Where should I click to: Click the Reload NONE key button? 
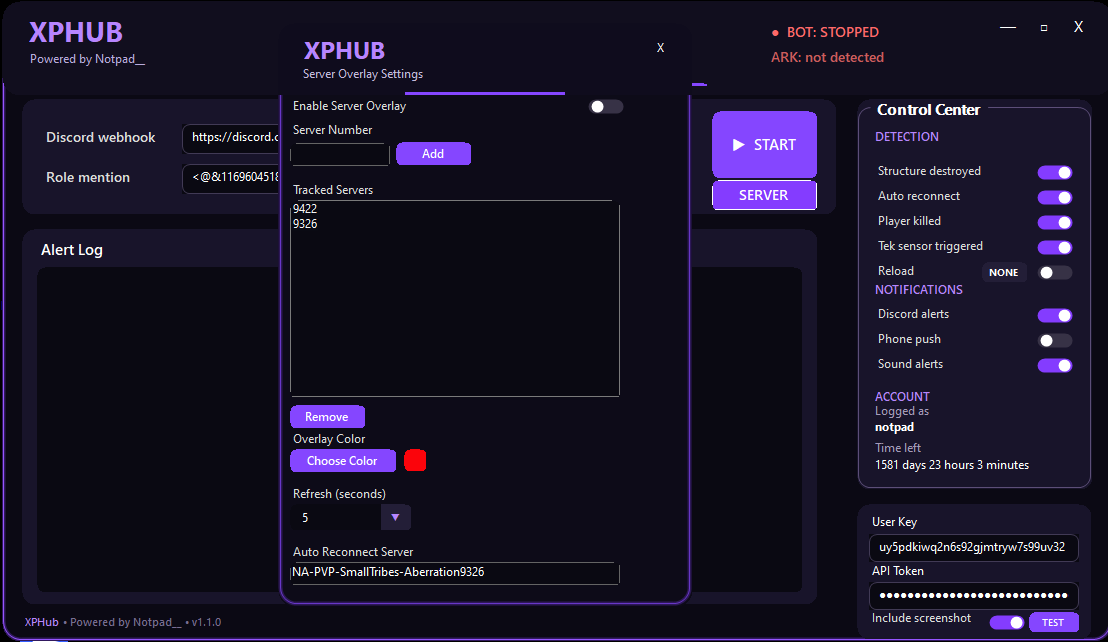1003,273
